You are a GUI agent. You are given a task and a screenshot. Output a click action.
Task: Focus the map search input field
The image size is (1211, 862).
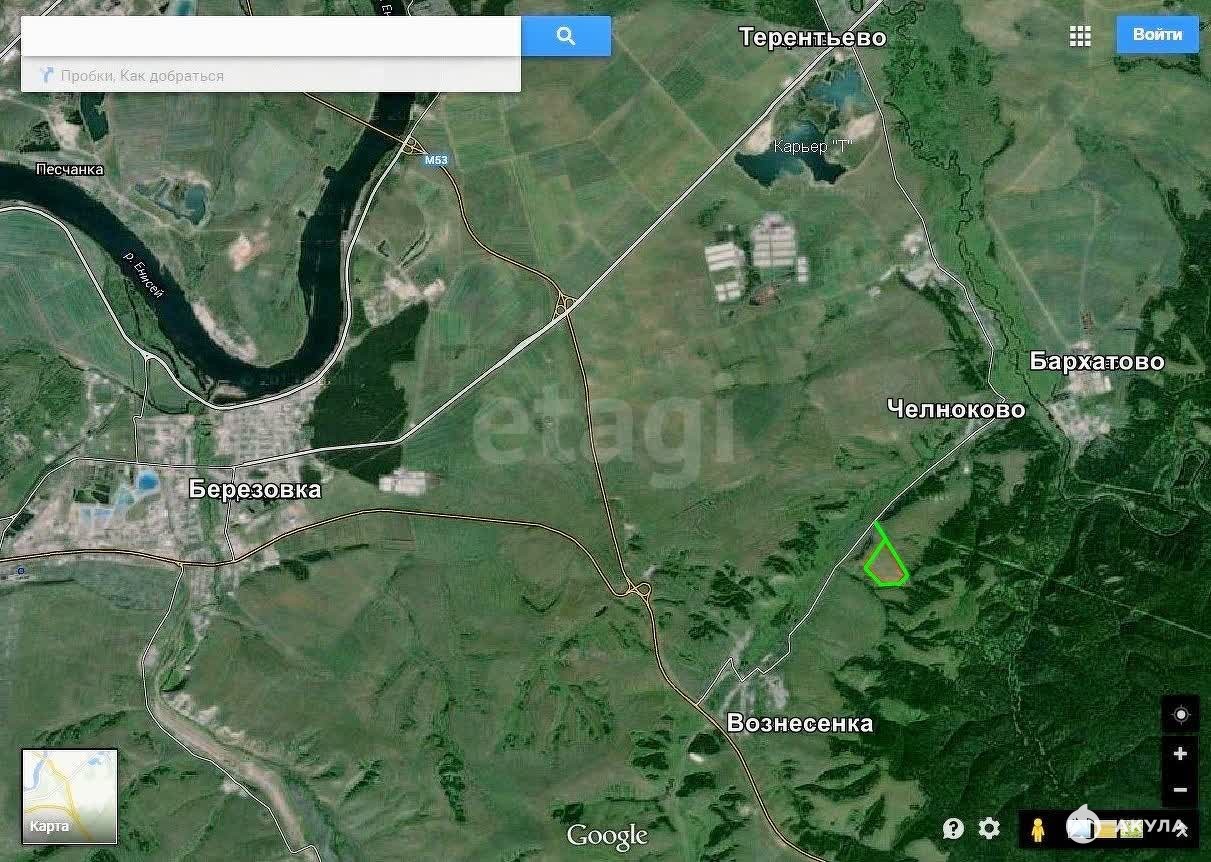[x=271, y=36]
